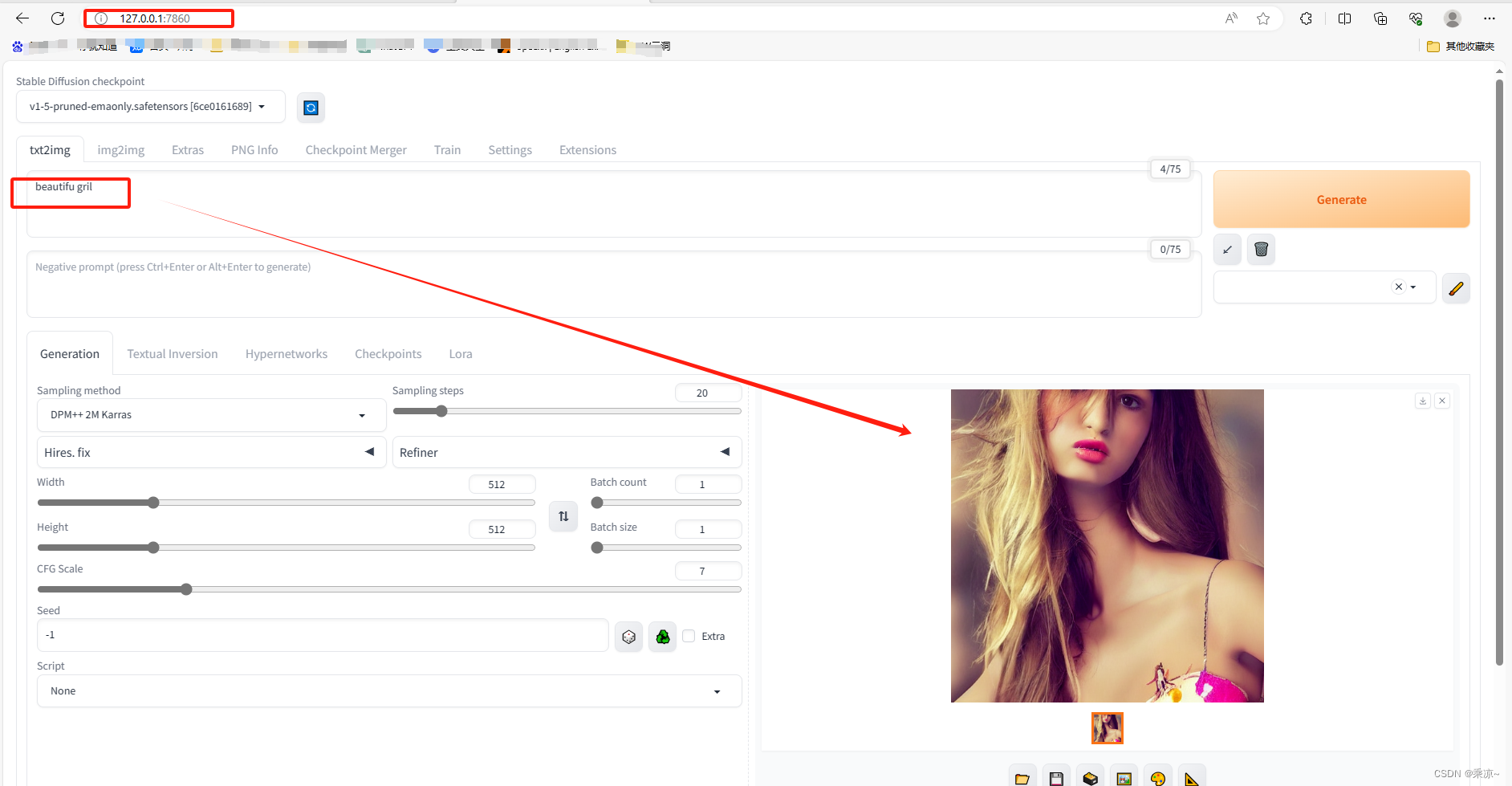Open read aloud browser icon
1512x786 pixels.
tap(1231, 18)
